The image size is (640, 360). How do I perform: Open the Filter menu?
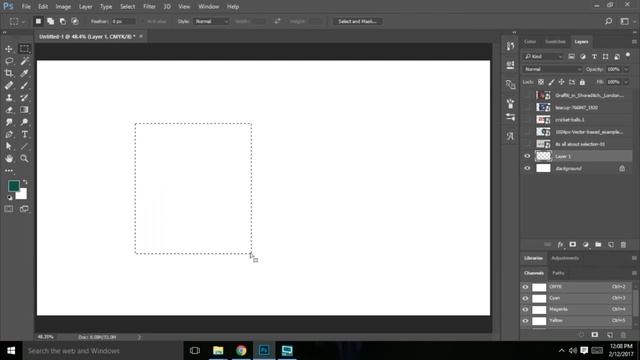pyautogui.click(x=149, y=7)
